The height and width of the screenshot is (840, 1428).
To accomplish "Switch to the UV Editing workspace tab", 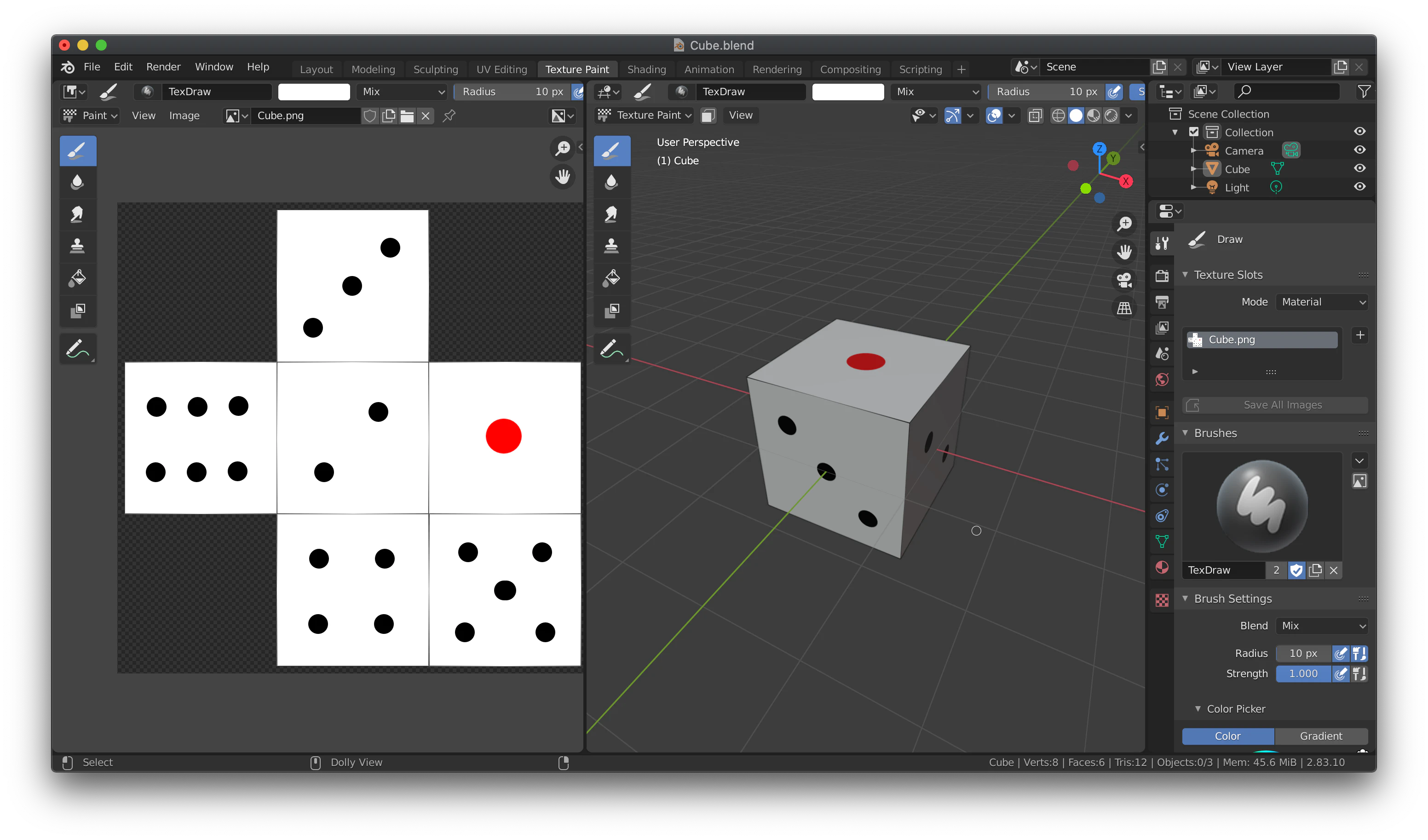I will 501,69.
